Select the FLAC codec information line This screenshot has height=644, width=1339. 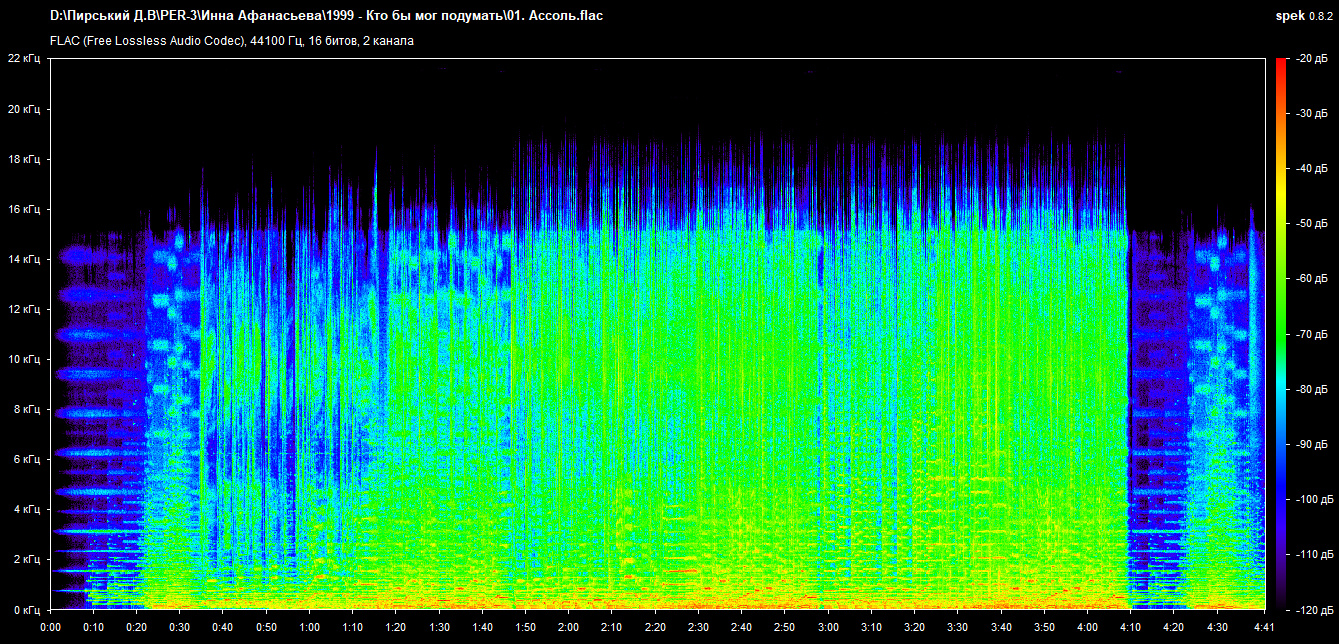pos(231,41)
